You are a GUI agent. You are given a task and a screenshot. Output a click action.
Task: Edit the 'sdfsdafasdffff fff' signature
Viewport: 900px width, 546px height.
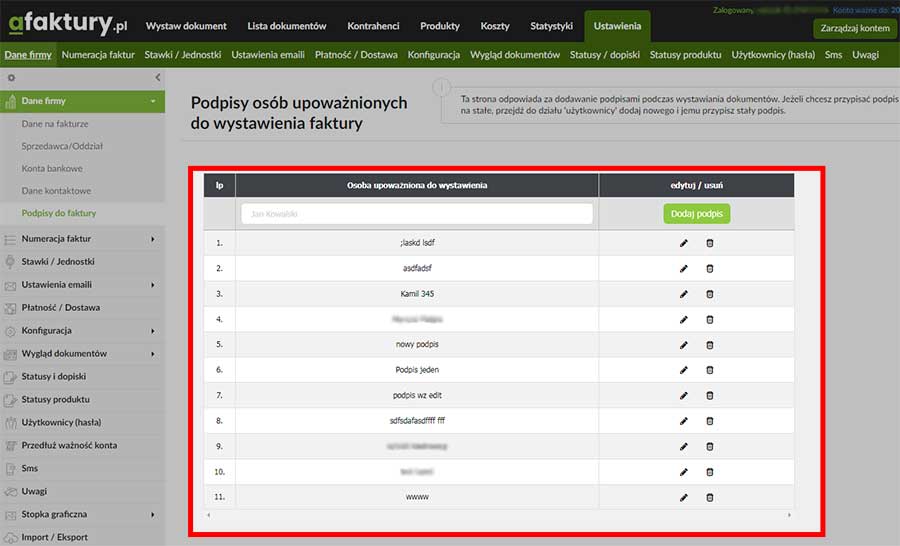tap(684, 421)
